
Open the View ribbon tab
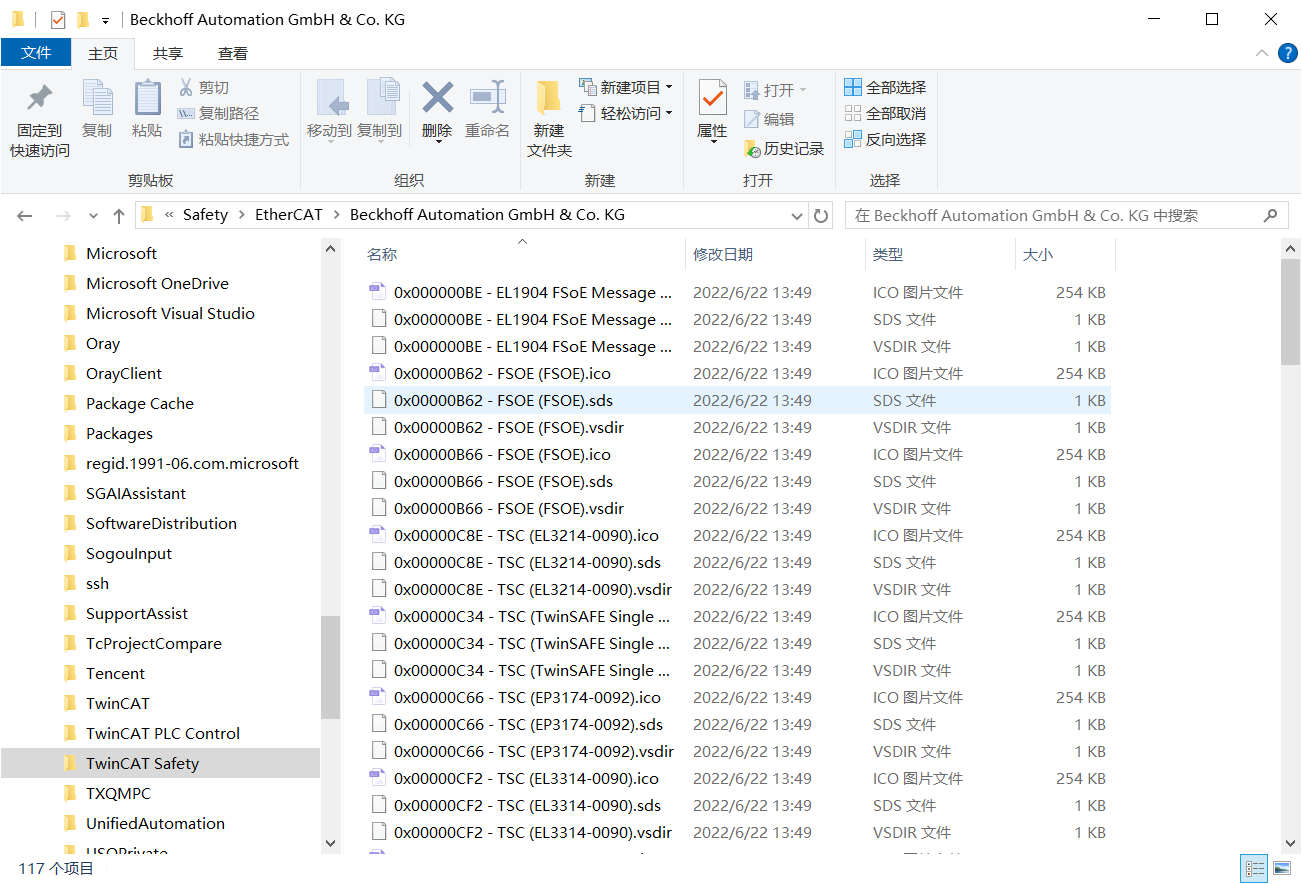point(233,54)
